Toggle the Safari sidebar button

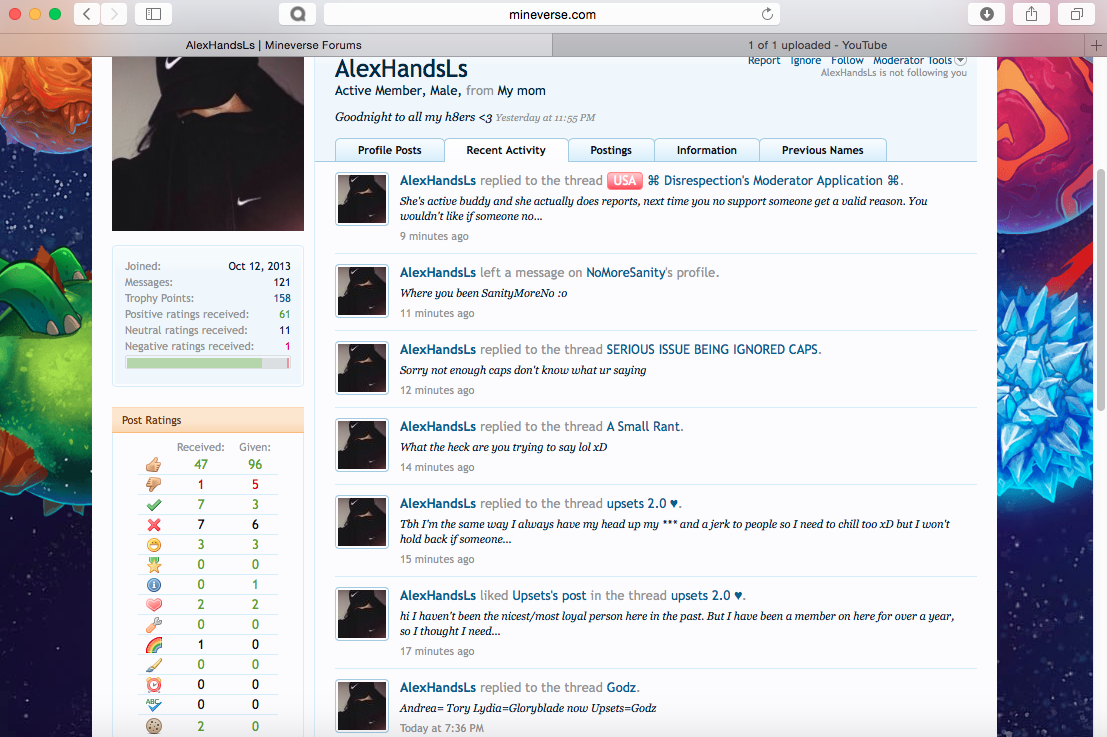153,14
